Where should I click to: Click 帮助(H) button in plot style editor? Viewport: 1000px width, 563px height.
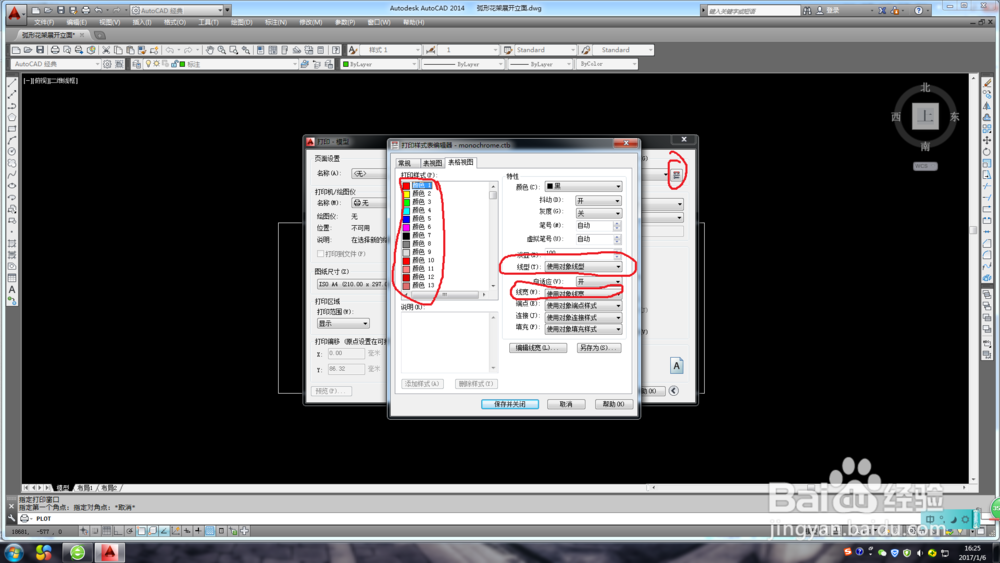click(x=614, y=404)
